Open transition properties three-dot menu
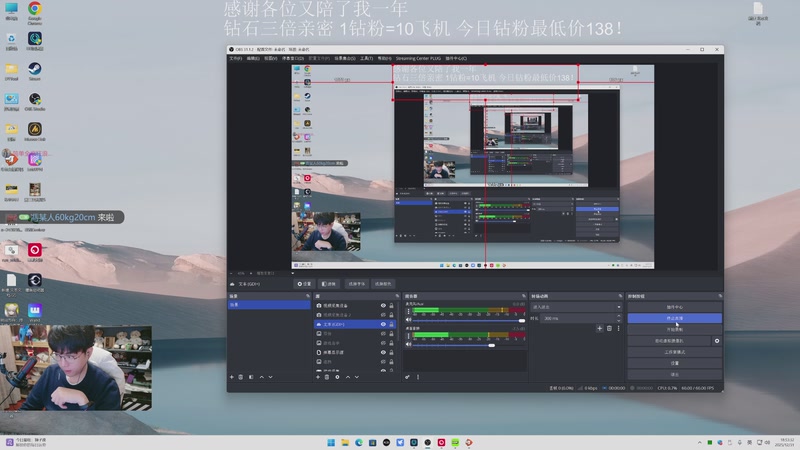This screenshot has width=800, height=450. click(618, 329)
